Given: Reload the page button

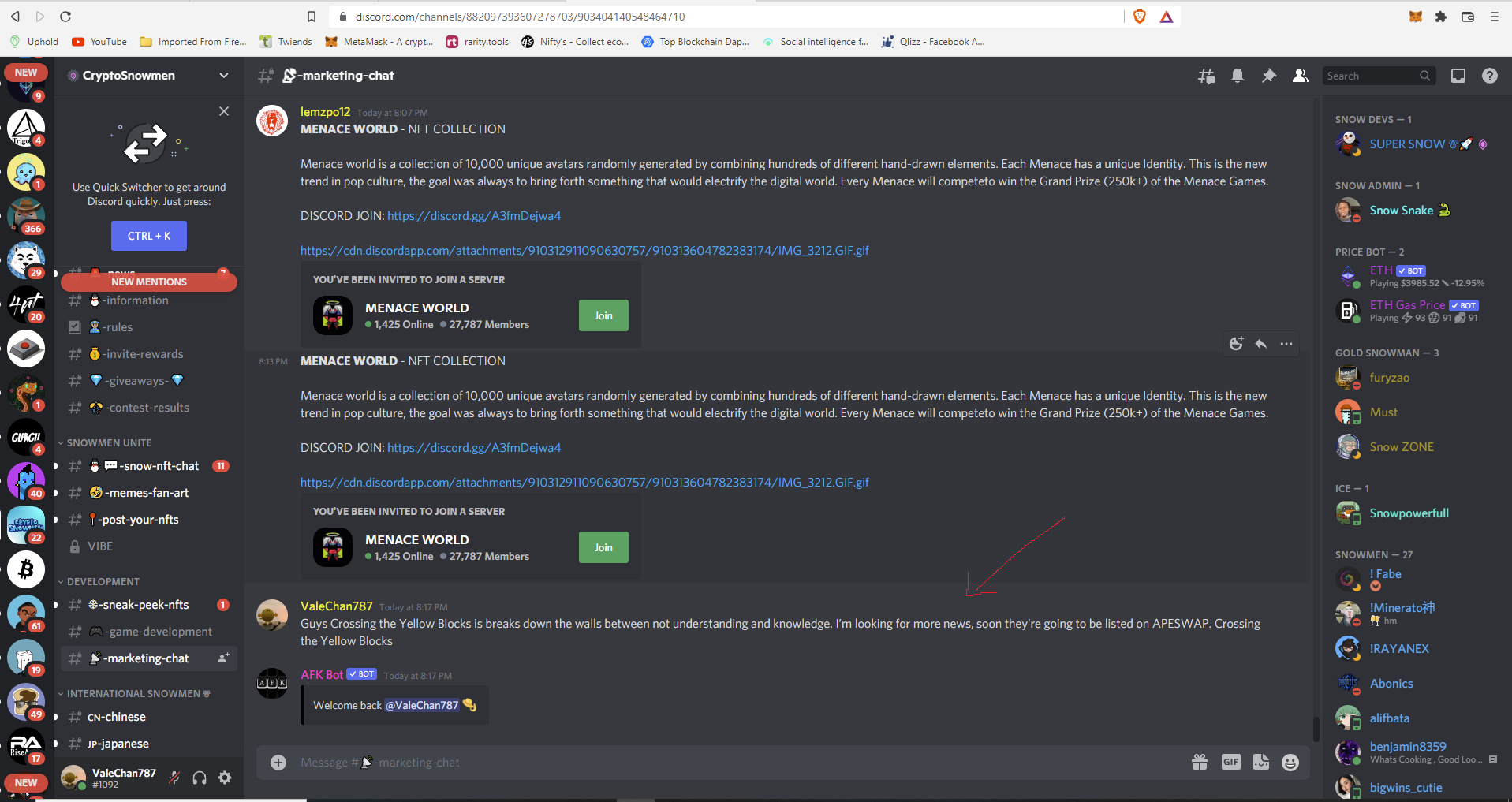Looking at the screenshot, I should 65,17.
